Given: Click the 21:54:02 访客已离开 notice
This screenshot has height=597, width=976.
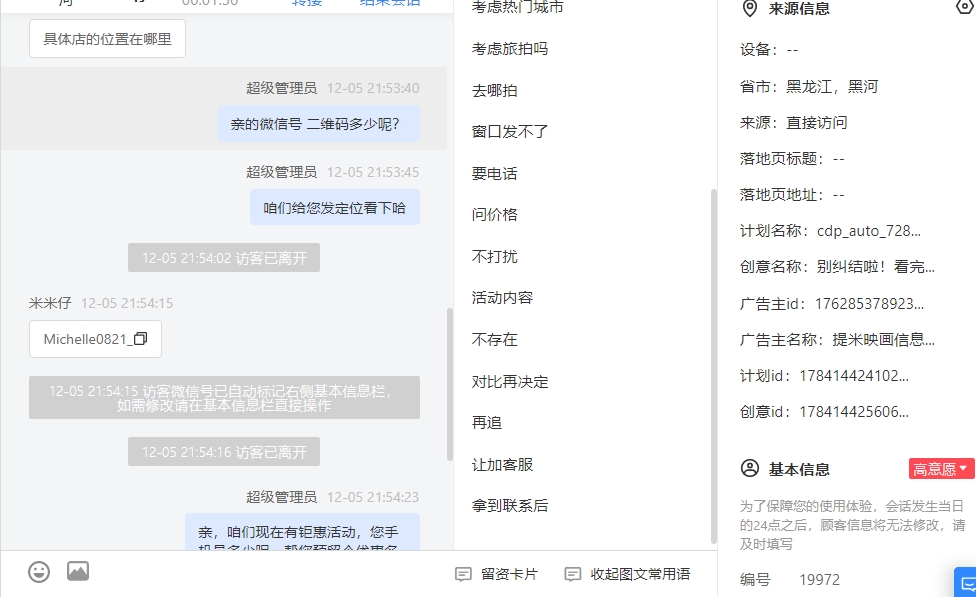Looking at the screenshot, I should (224, 258).
